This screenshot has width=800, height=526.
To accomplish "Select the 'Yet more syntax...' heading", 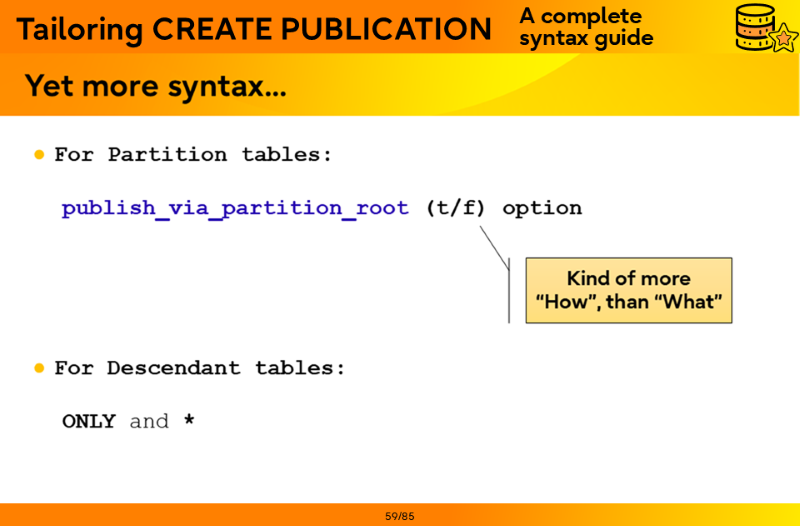I will [155, 85].
